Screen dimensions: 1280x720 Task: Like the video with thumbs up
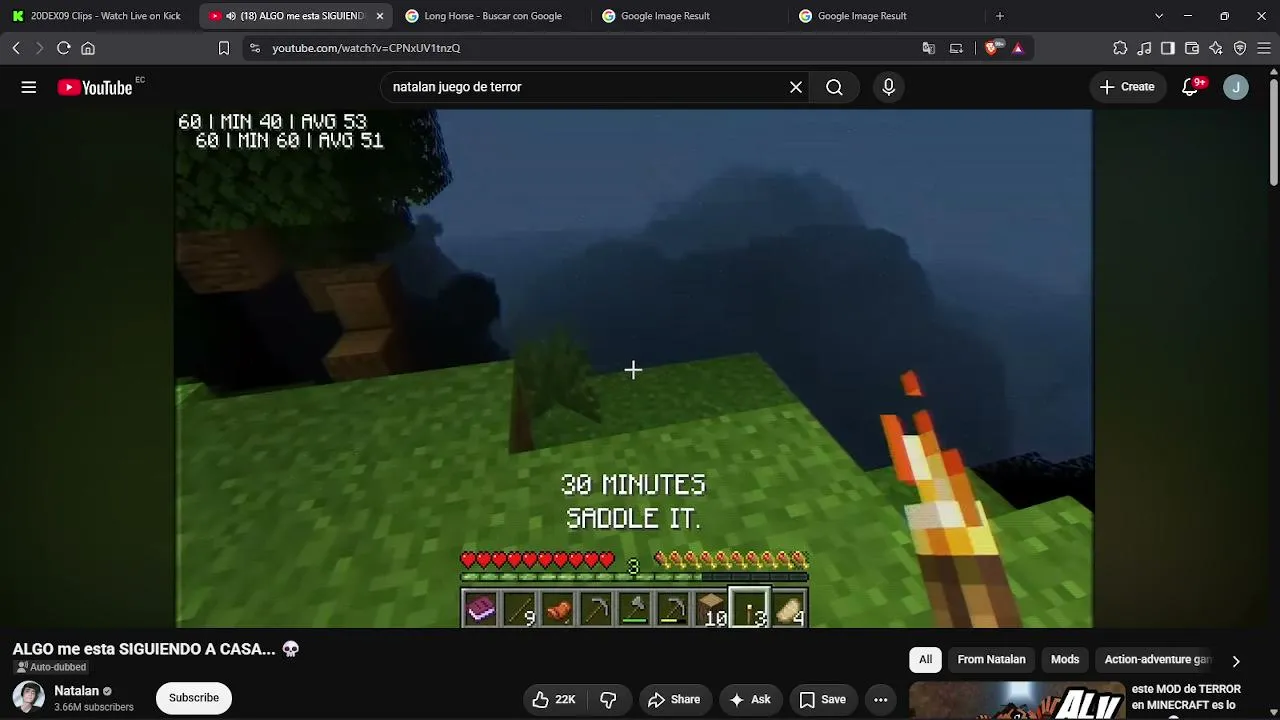pyautogui.click(x=554, y=700)
